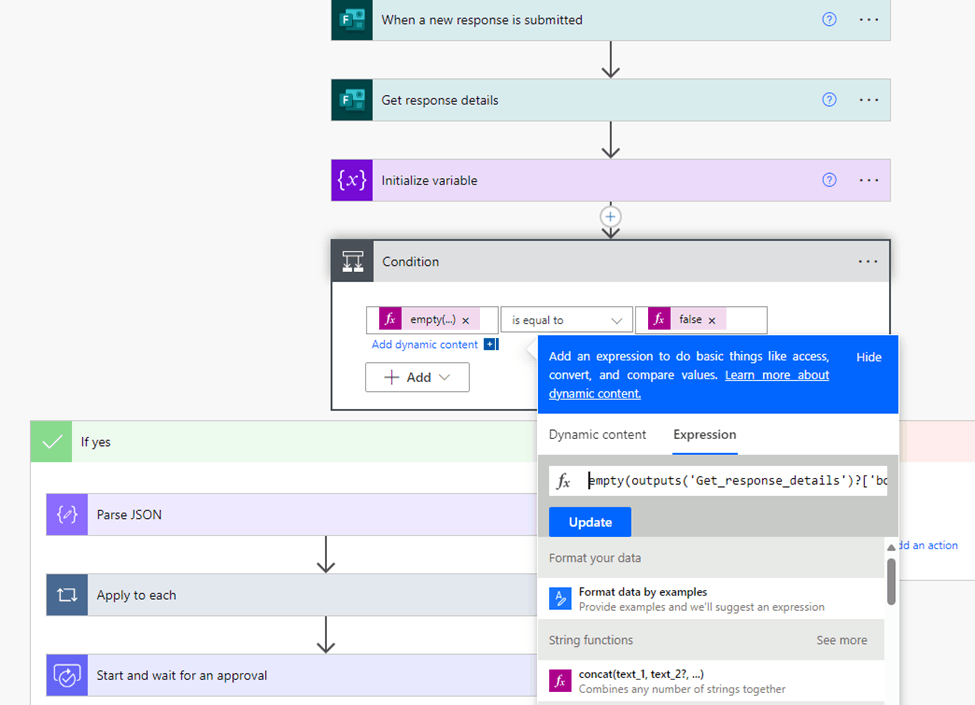Click the Apply to each loop icon

(67, 595)
